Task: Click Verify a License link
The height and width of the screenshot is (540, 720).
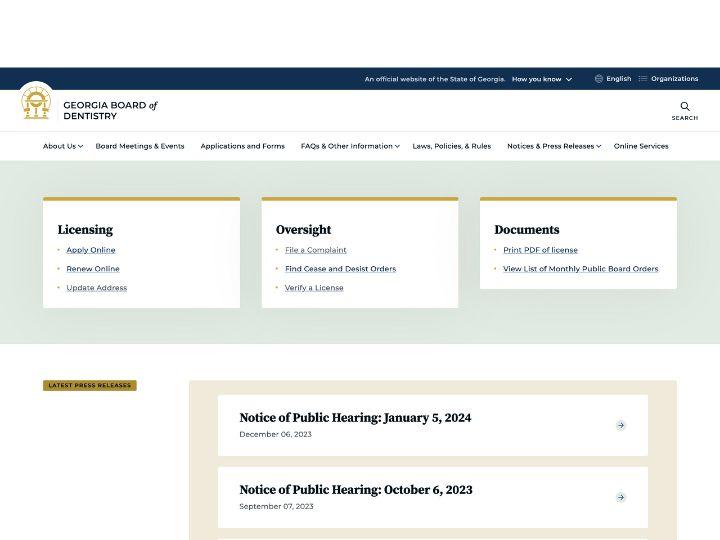Action: [314, 287]
